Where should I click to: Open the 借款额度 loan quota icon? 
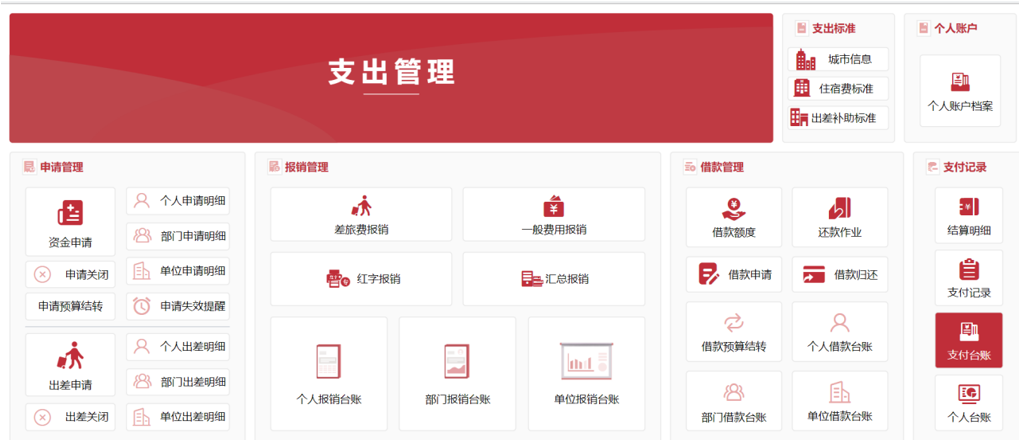pyautogui.click(x=733, y=209)
